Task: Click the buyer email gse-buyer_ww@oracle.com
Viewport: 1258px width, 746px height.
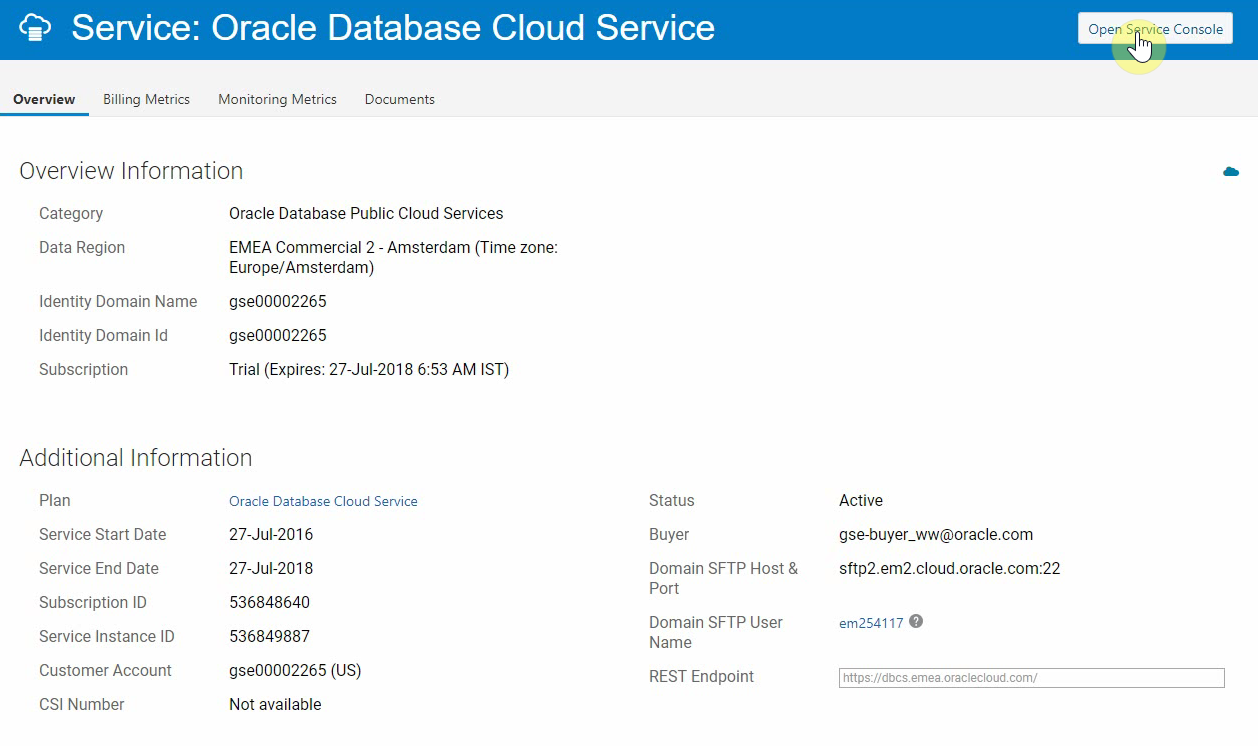Action: [x=936, y=534]
